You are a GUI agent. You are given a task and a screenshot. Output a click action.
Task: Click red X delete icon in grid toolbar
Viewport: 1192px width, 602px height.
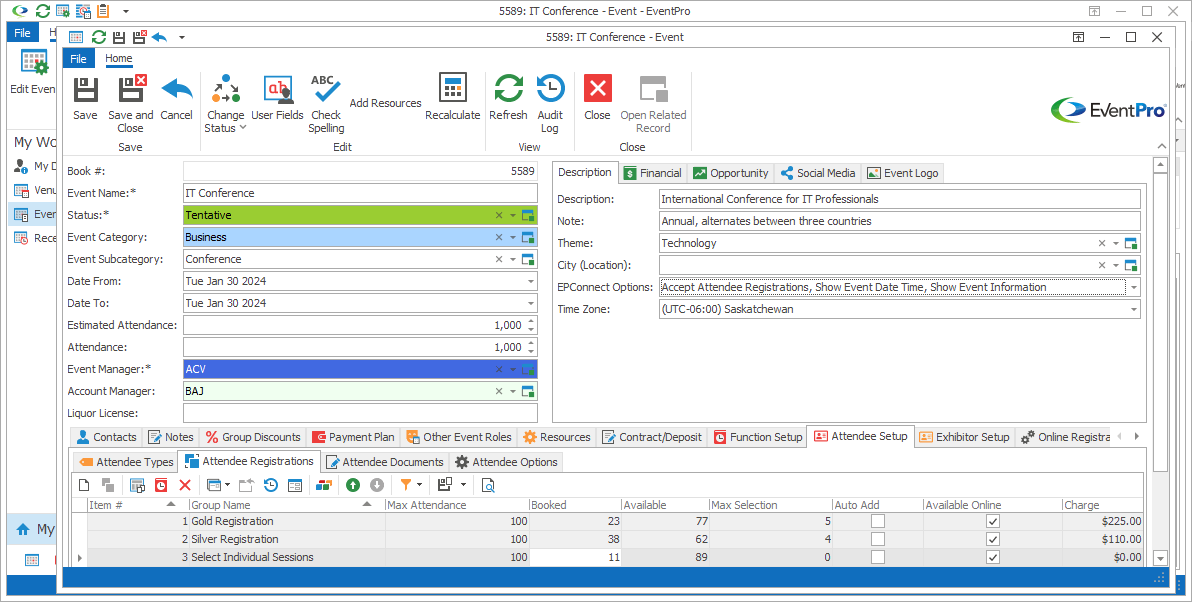coord(185,485)
